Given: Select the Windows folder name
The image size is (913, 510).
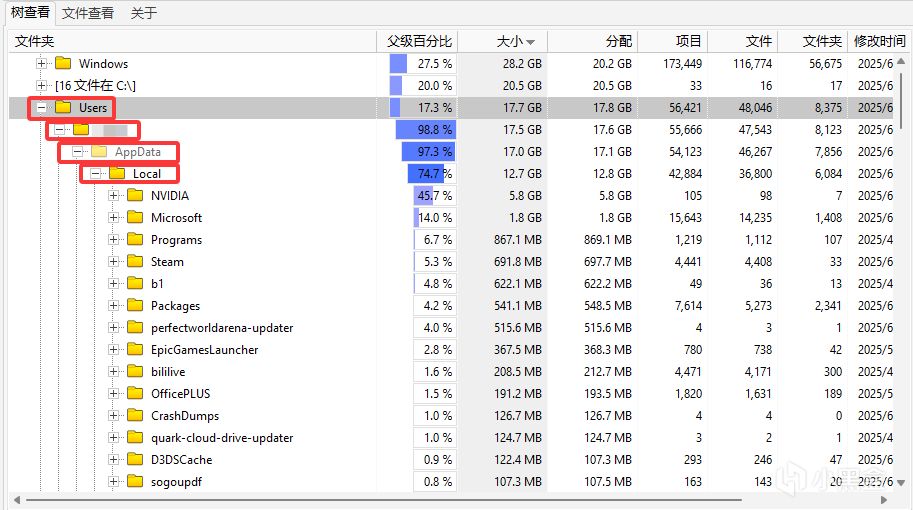Looking at the screenshot, I should tap(103, 63).
